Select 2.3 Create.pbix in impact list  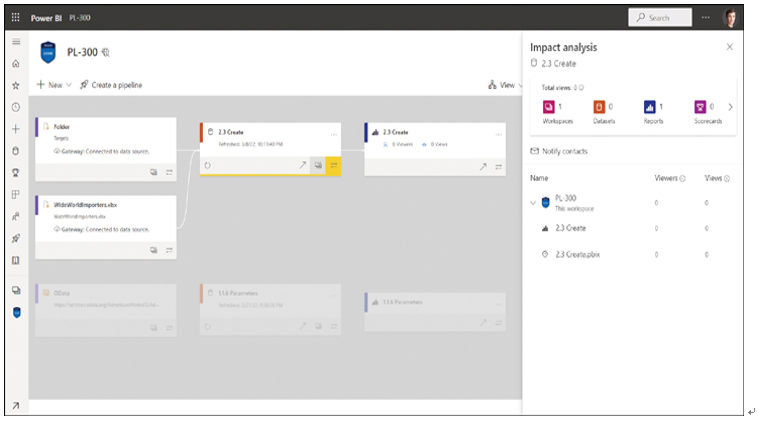577,254
